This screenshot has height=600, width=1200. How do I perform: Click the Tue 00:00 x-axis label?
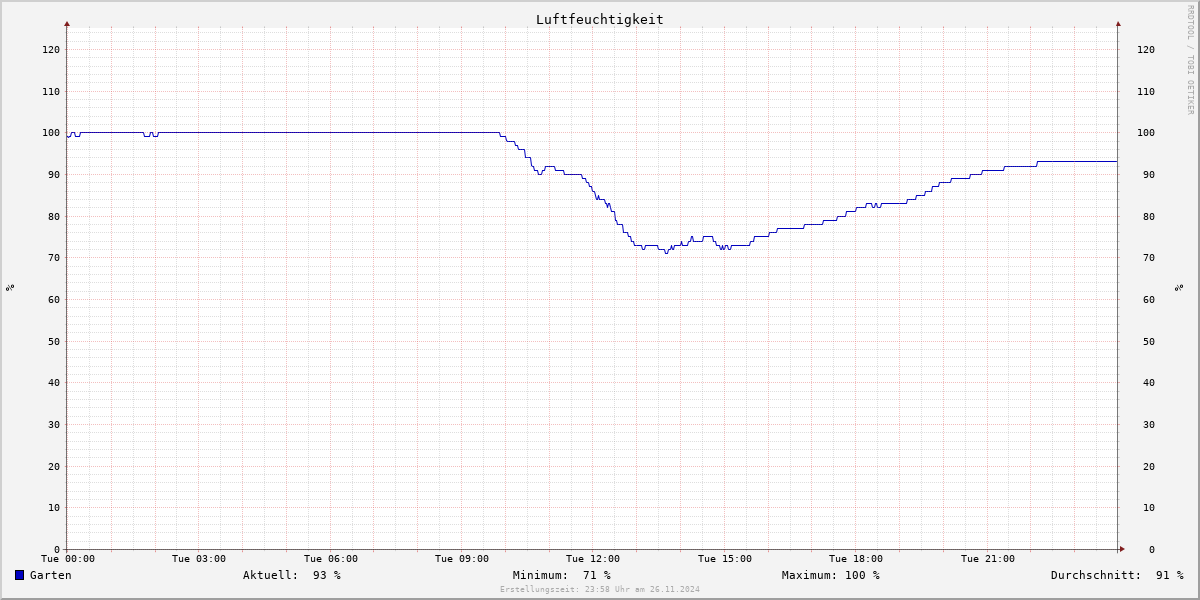pyautogui.click(x=68, y=559)
